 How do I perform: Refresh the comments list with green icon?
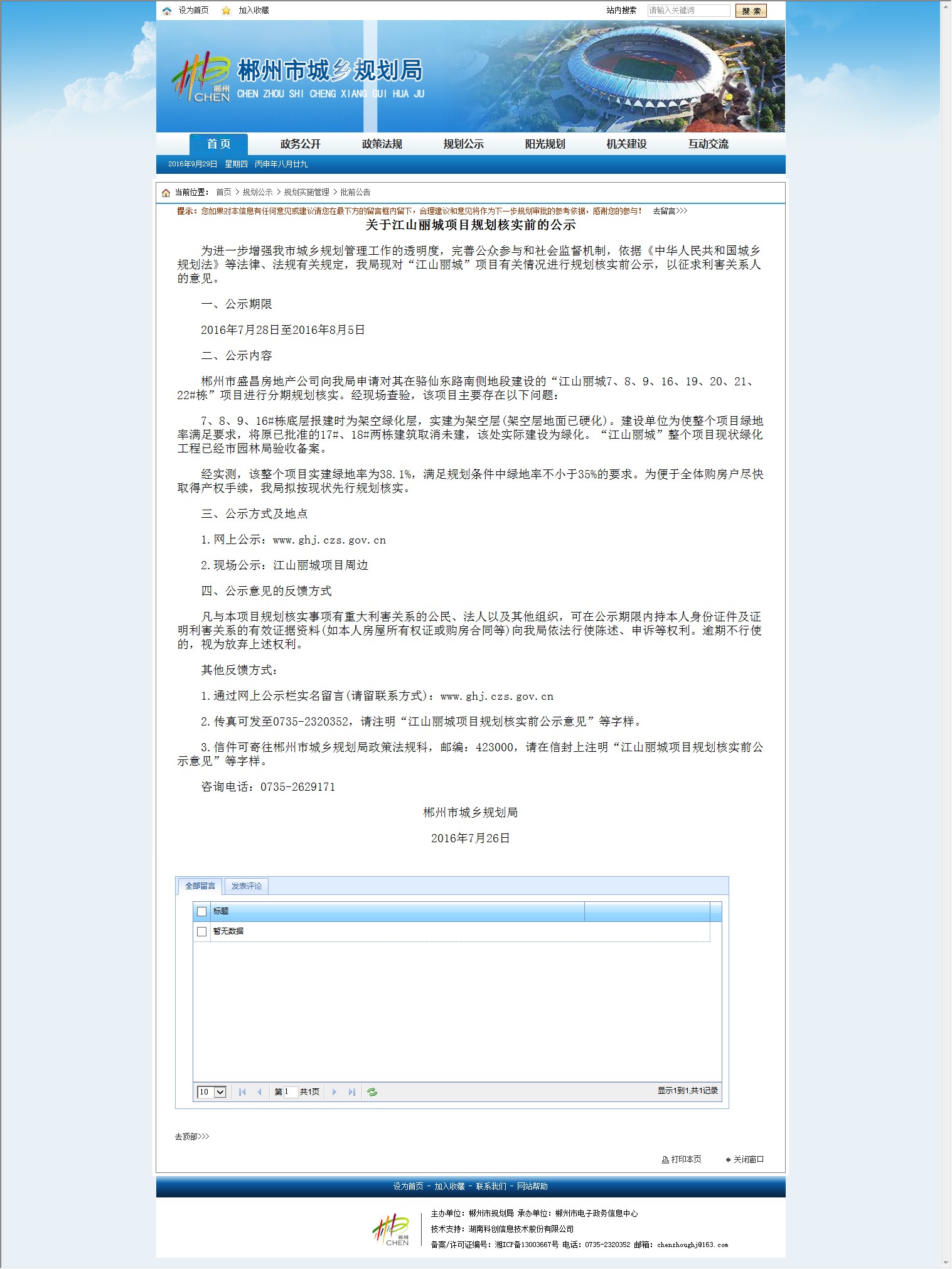click(372, 1092)
